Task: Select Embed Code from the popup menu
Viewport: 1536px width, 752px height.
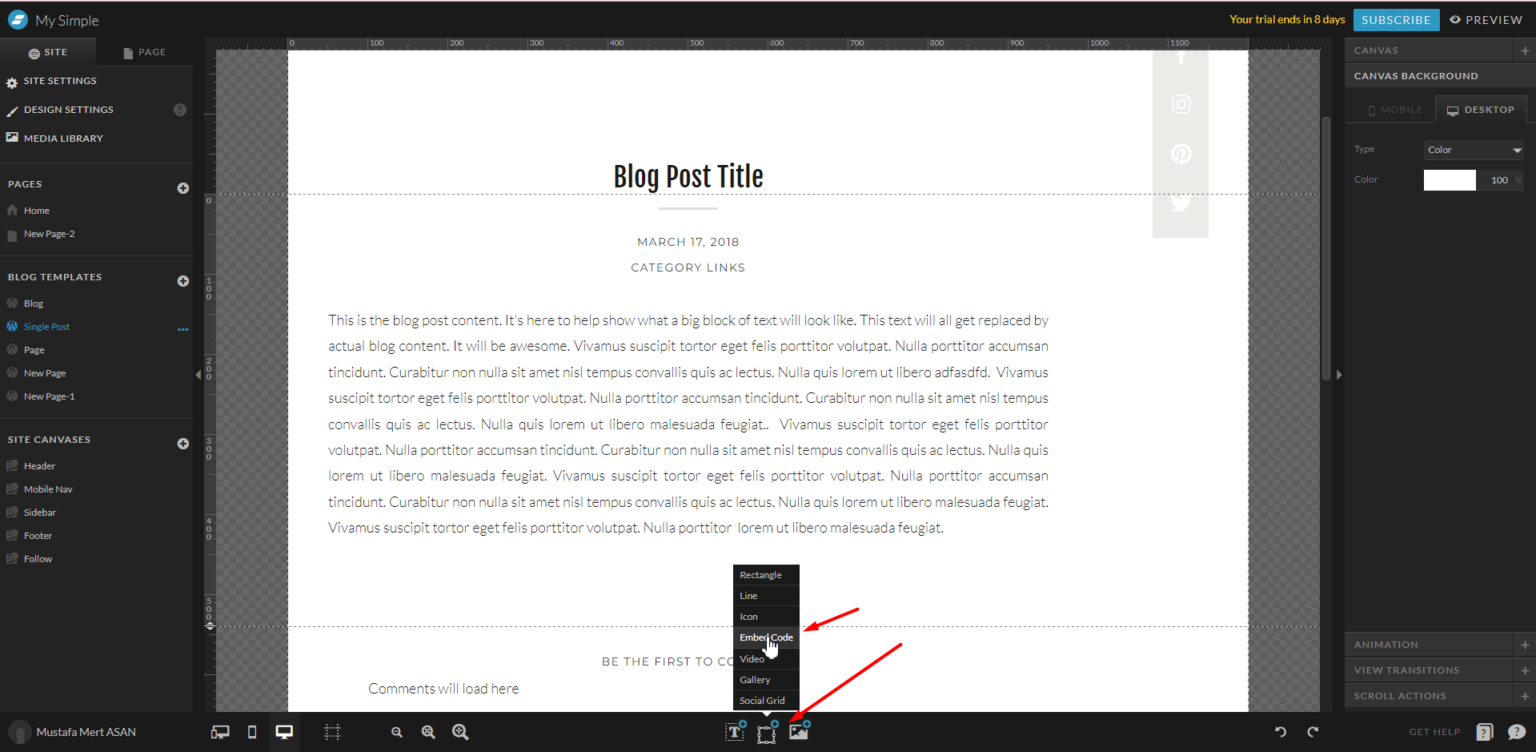Action: pyautogui.click(x=766, y=637)
